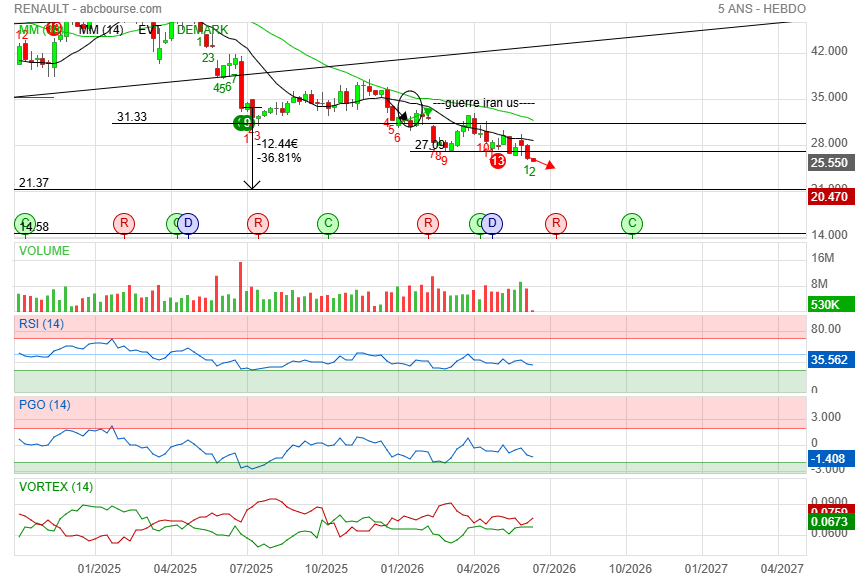Click the VORTEX (14) panel label
Viewport: 855px width, 579px height.
tap(56, 486)
